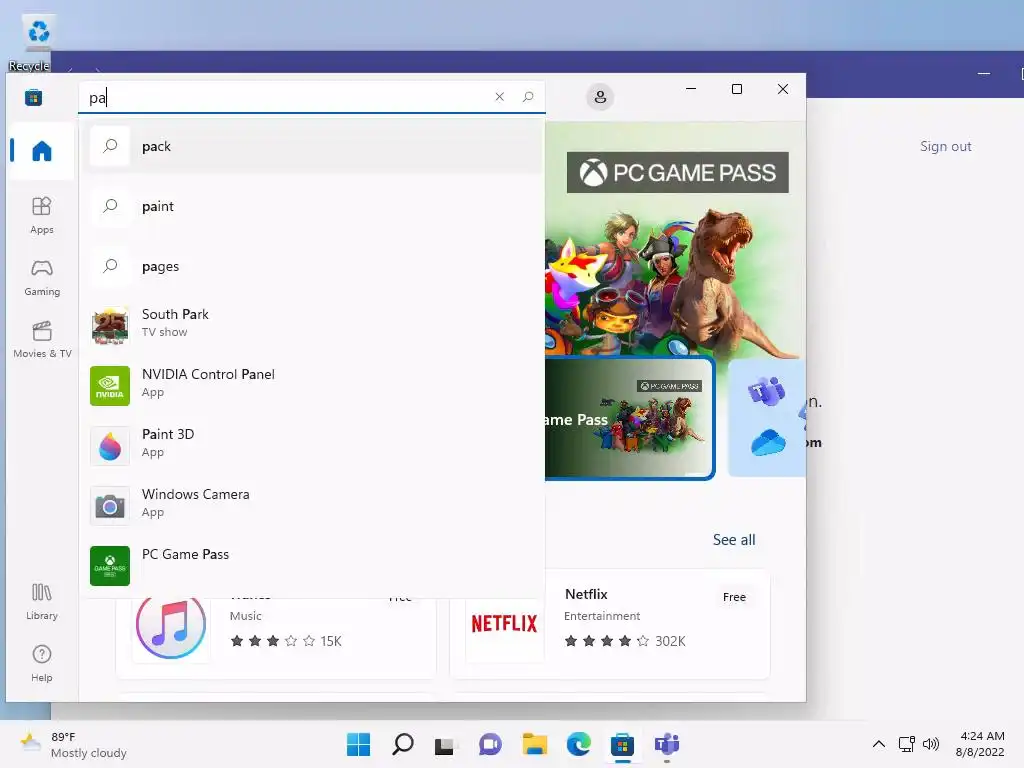Click the Free button on Netflix
The image size is (1024, 768).
point(734,597)
